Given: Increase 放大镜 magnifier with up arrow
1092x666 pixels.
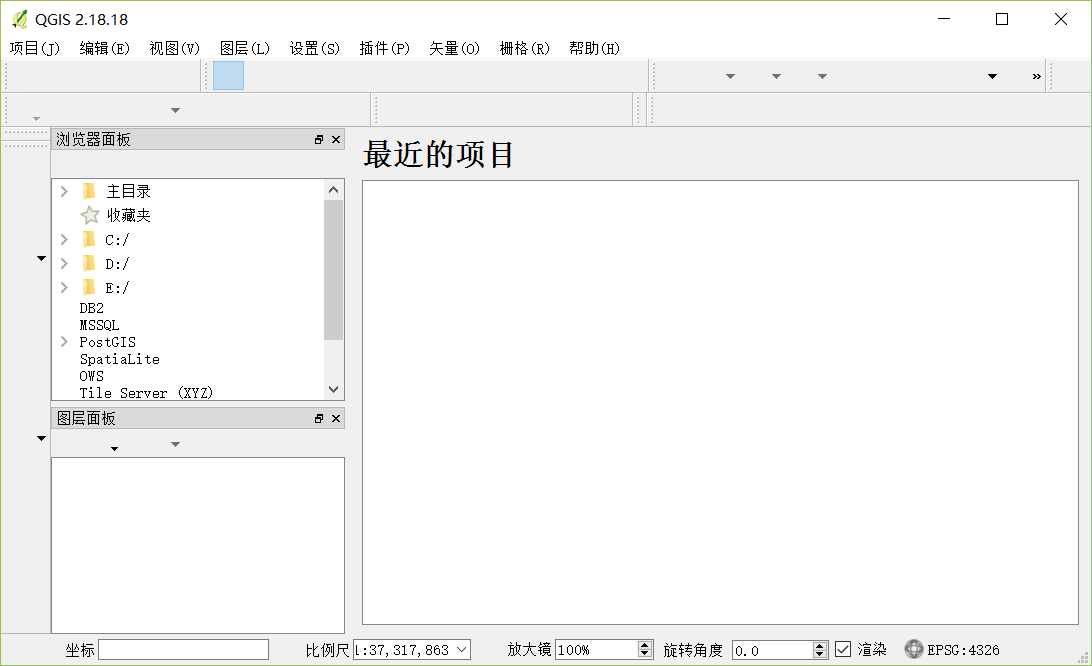Looking at the screenshot, I should [645, 645].
